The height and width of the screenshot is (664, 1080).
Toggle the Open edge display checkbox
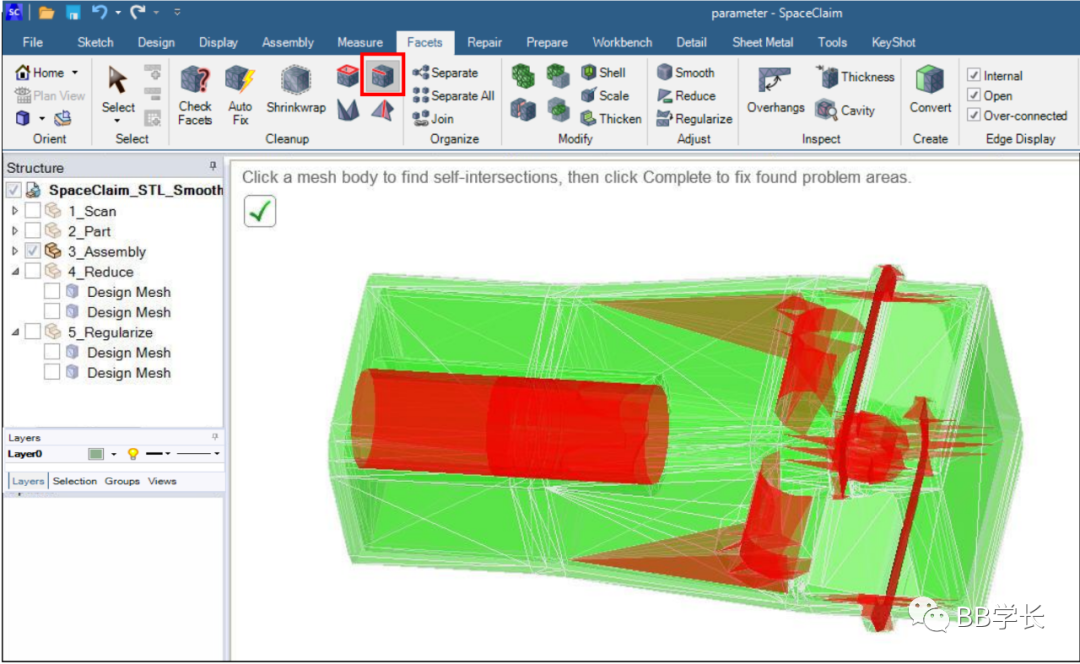pyautogui.click(x=973, y=94)
